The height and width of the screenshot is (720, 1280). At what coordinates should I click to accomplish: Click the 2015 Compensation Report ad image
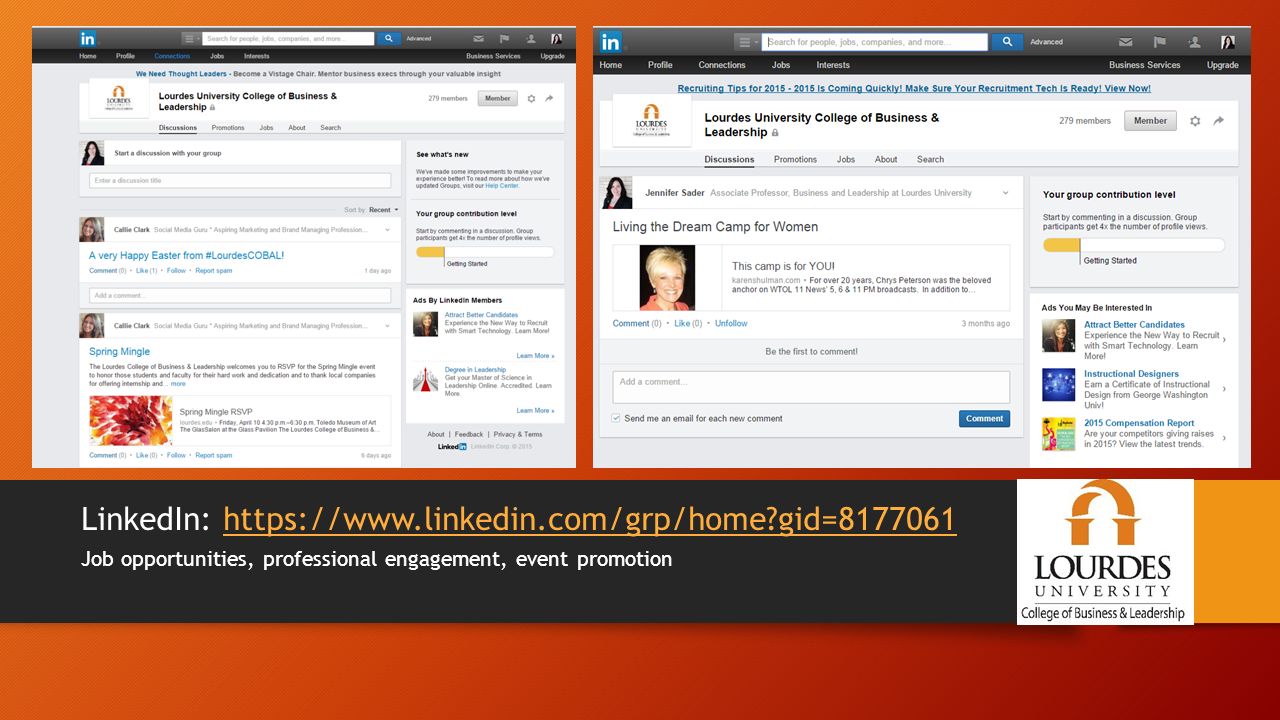point(1058,434)
